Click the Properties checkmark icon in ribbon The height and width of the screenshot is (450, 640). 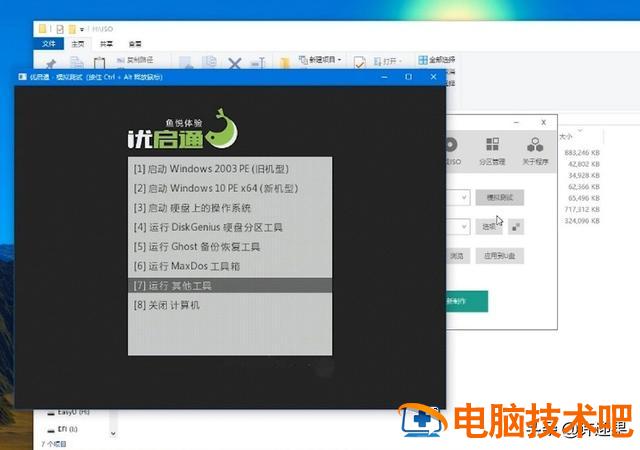pyautogui.click(x=360, y=62)
